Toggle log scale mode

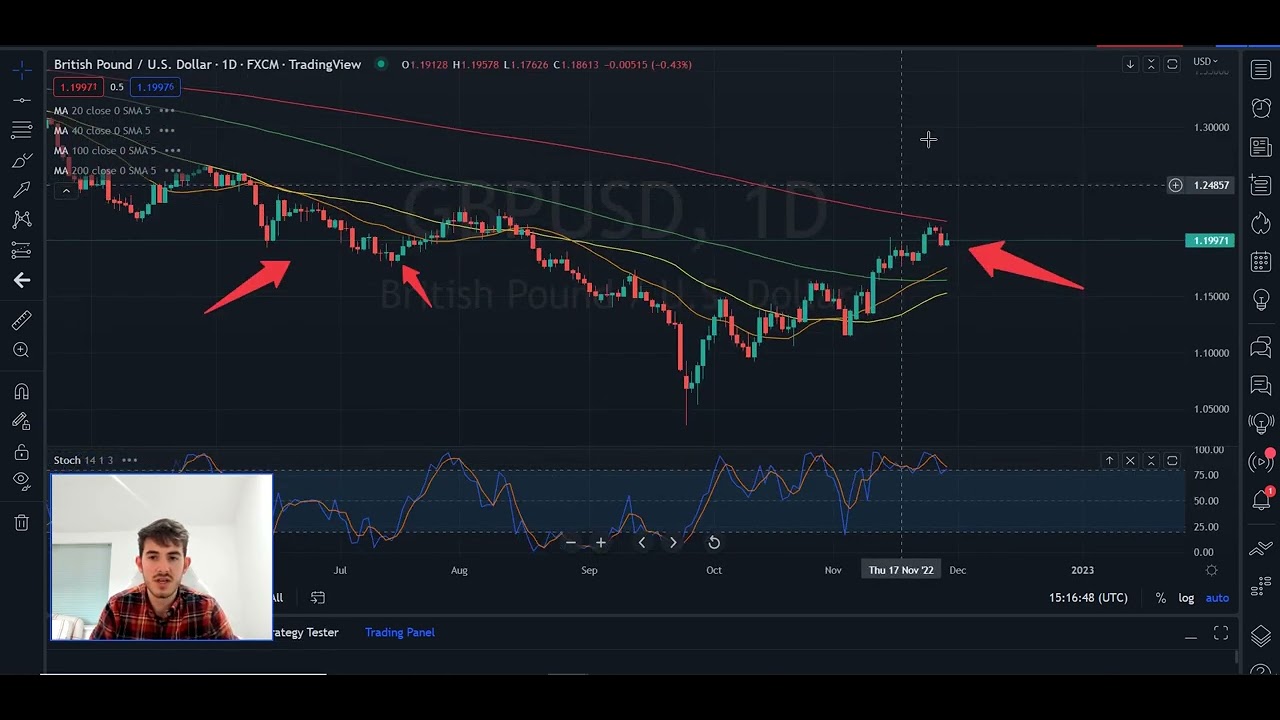coord(1186,598)
